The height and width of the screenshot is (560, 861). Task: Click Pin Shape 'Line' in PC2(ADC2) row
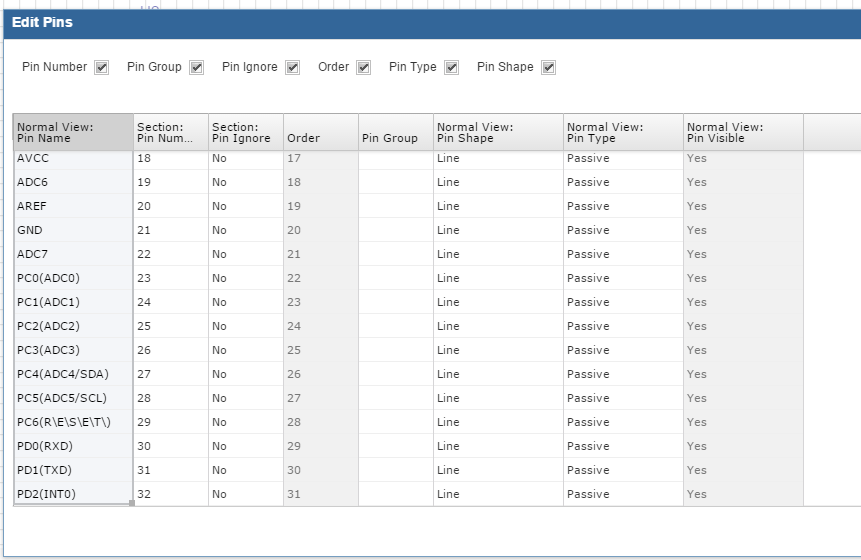point(499,326)
